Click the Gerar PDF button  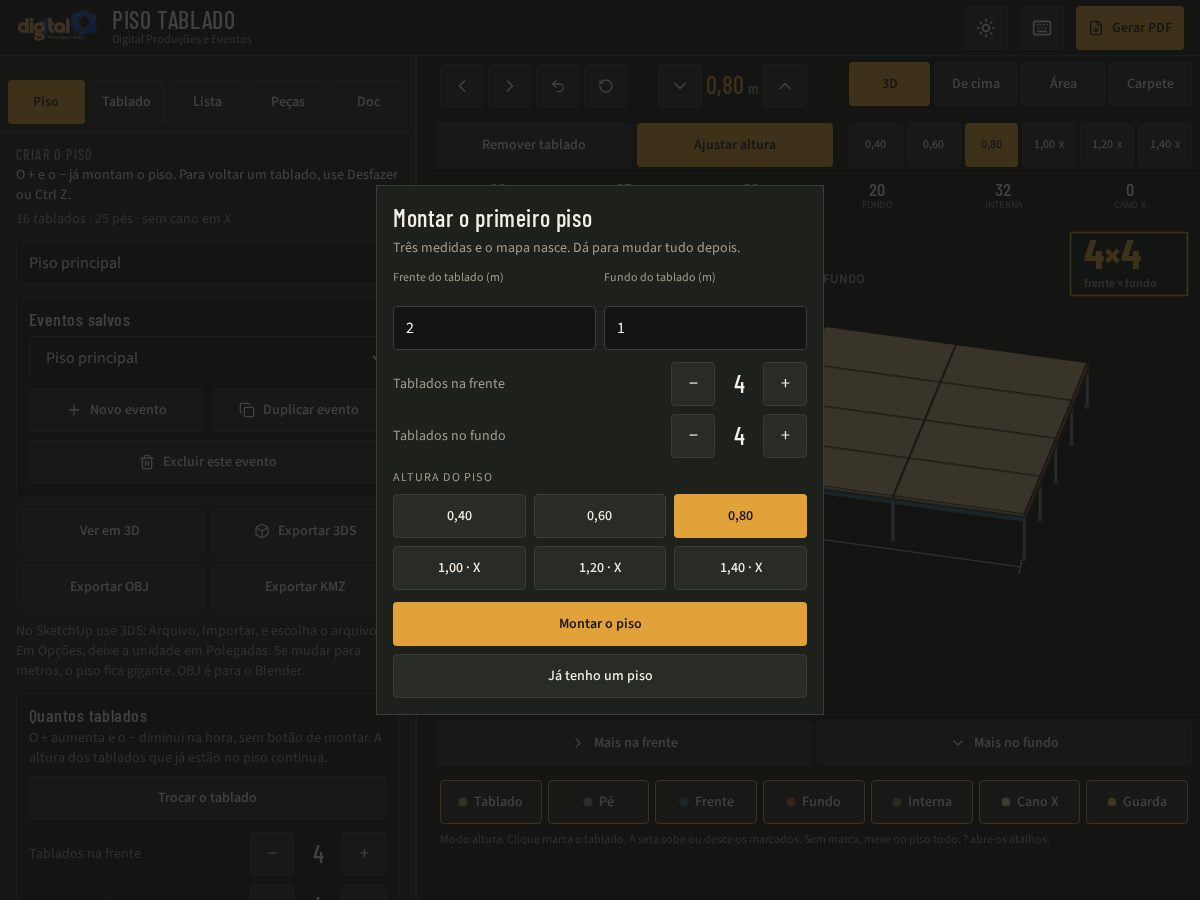(x=1130, y=28)
